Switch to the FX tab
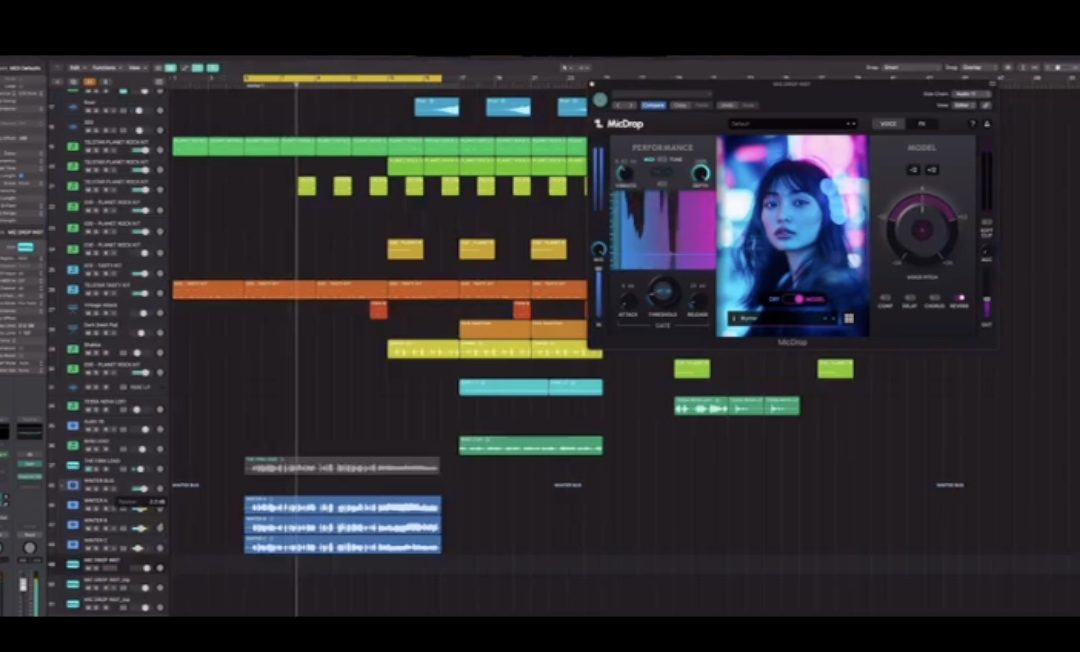The width and height of the screenshot is (1080, 652). pos(921,124)
